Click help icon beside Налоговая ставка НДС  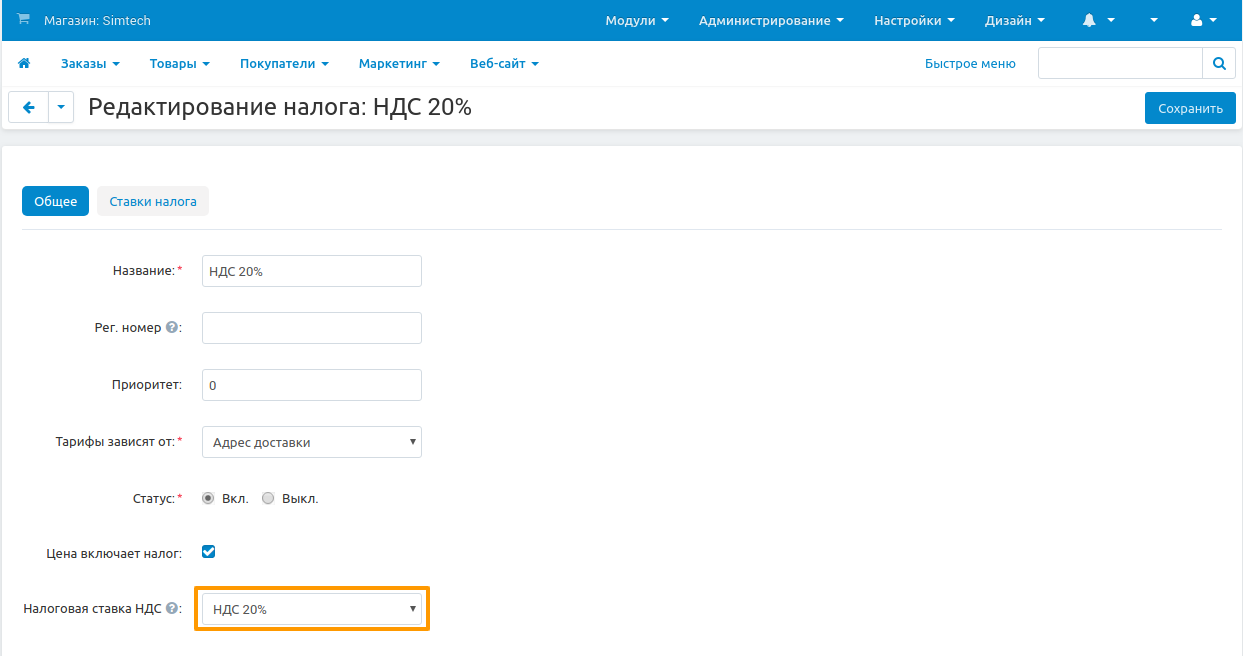pos(172,608)
